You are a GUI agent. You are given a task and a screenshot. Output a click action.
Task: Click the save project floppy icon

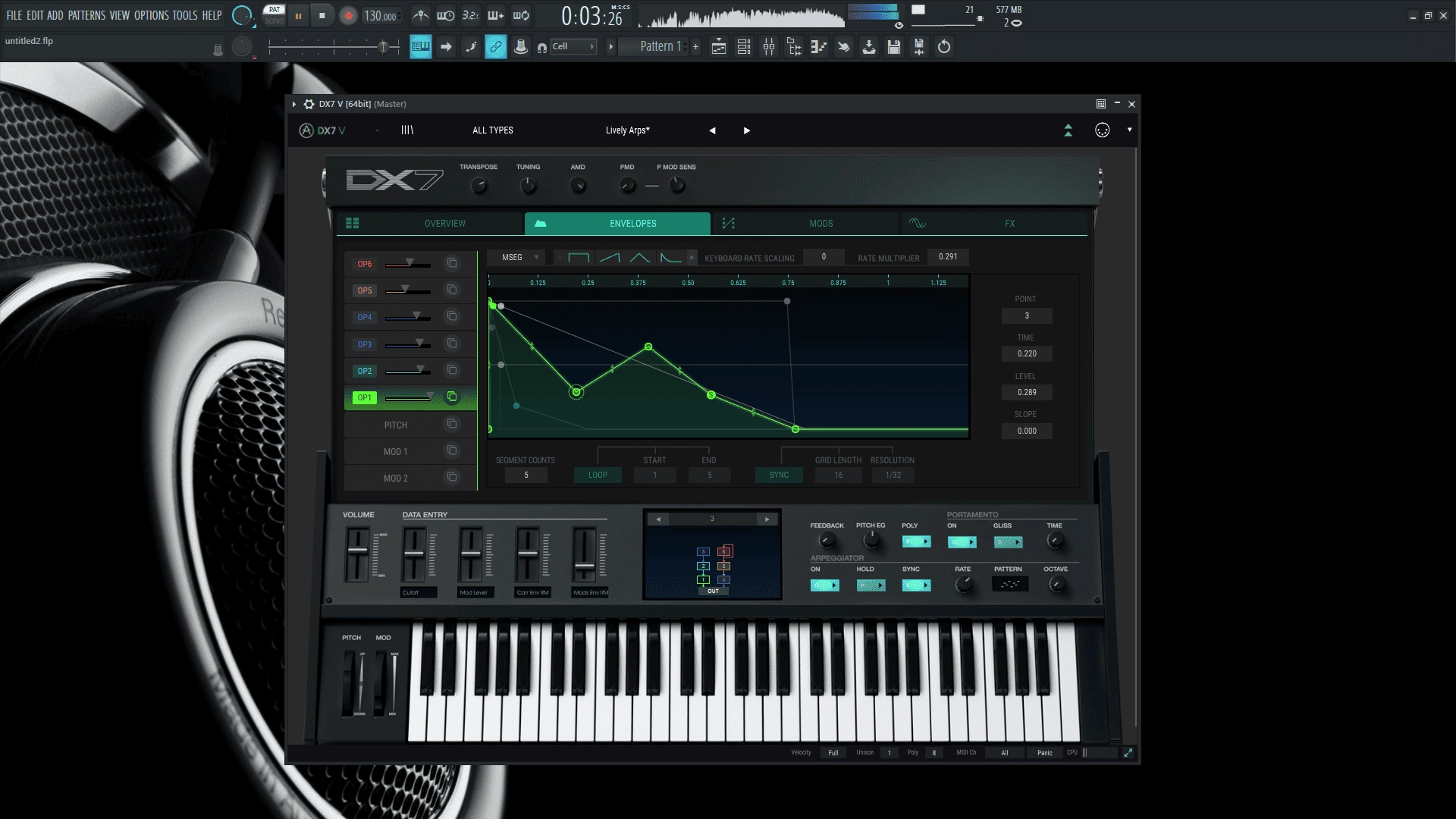[x=894, y=47]
